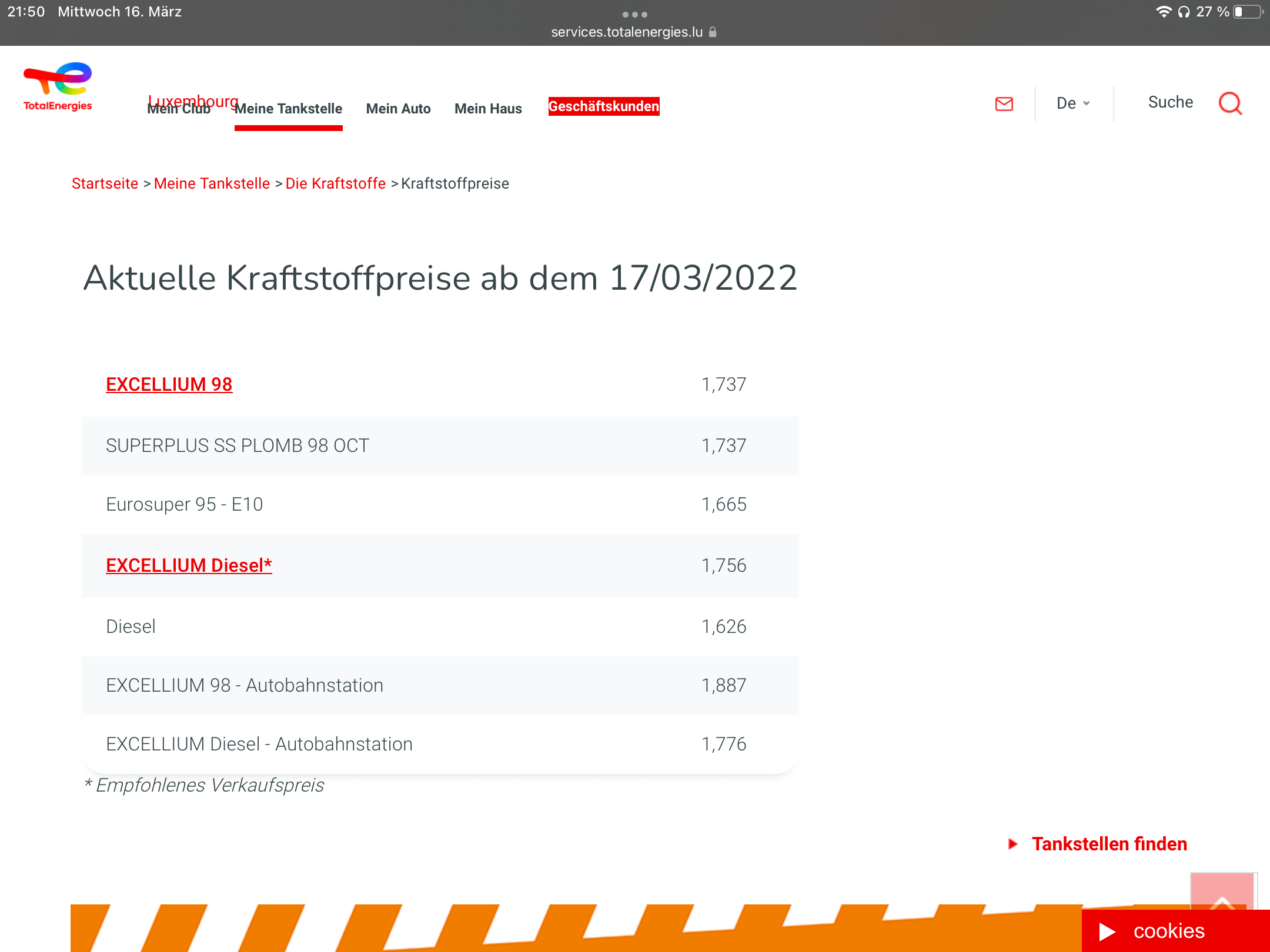Expand the De language dropdown
Screen dimensions: 1270x952
coord(1073,103)
